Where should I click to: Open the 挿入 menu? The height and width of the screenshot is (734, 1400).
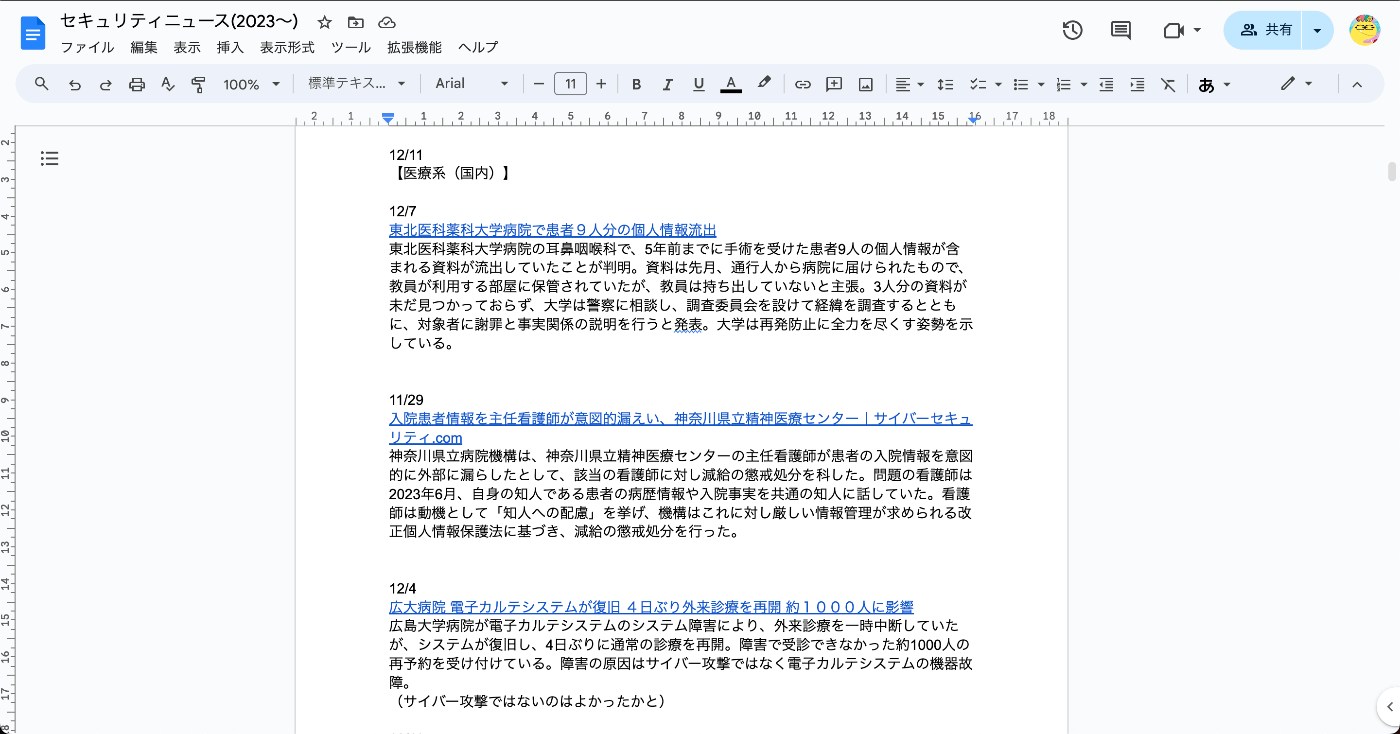pos(230,47)
